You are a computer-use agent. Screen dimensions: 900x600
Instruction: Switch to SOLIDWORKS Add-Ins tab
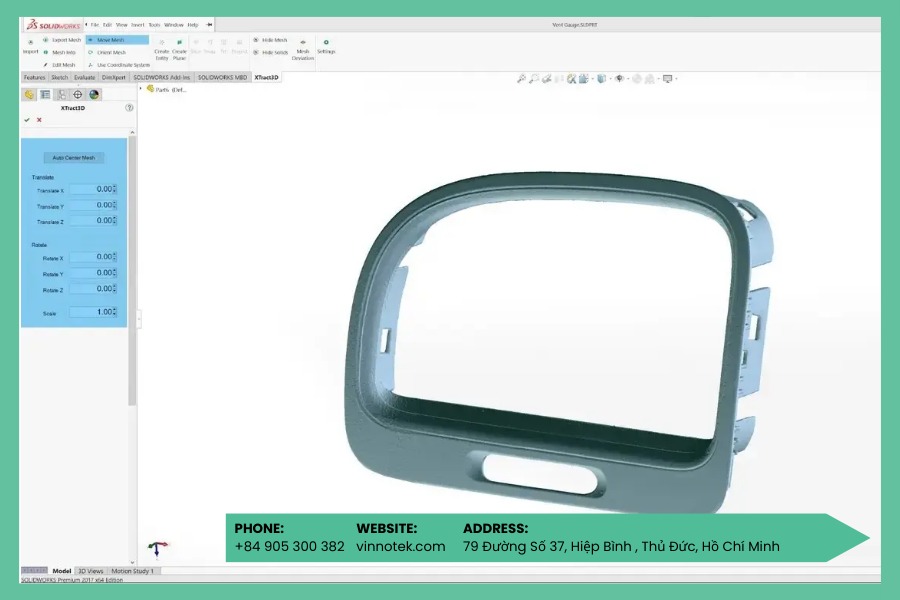tap(161, 77)
